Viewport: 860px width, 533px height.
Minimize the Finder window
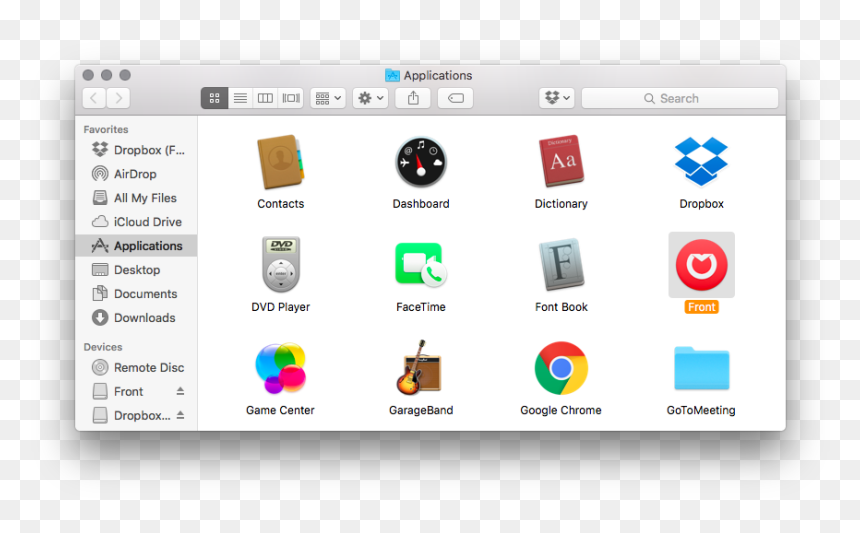pos(106,75)
